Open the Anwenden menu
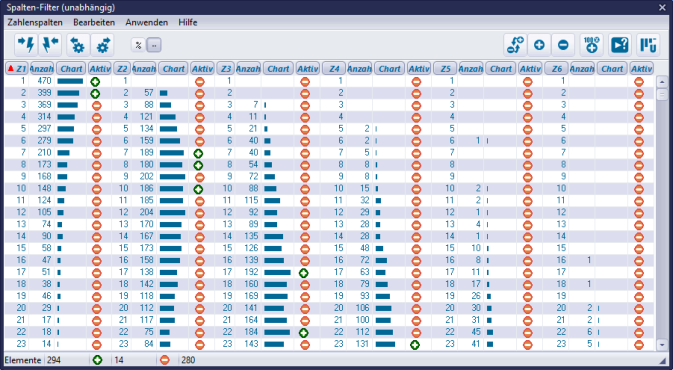The image size is (673, 370). [147, 22]
